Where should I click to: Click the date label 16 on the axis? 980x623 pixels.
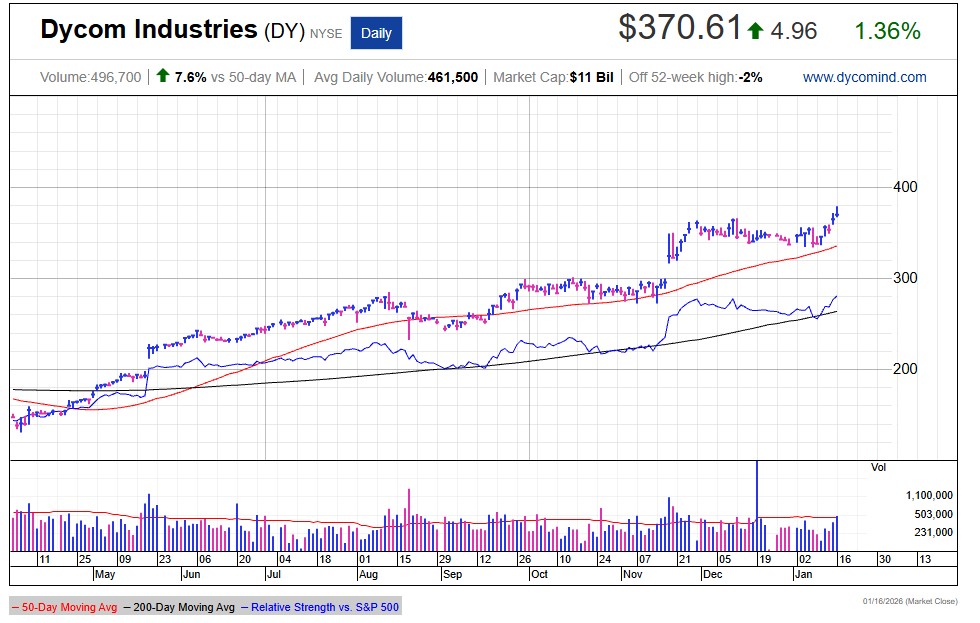pyautogui.click(x=844, y=559)
